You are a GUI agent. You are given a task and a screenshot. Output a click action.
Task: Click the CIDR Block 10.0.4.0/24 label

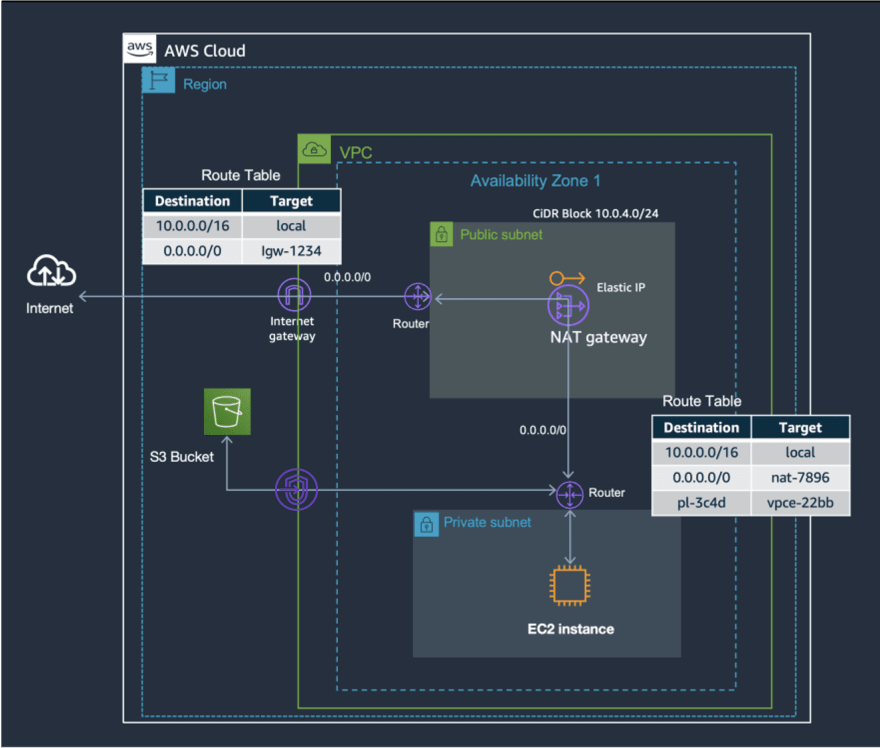[595, 213]
